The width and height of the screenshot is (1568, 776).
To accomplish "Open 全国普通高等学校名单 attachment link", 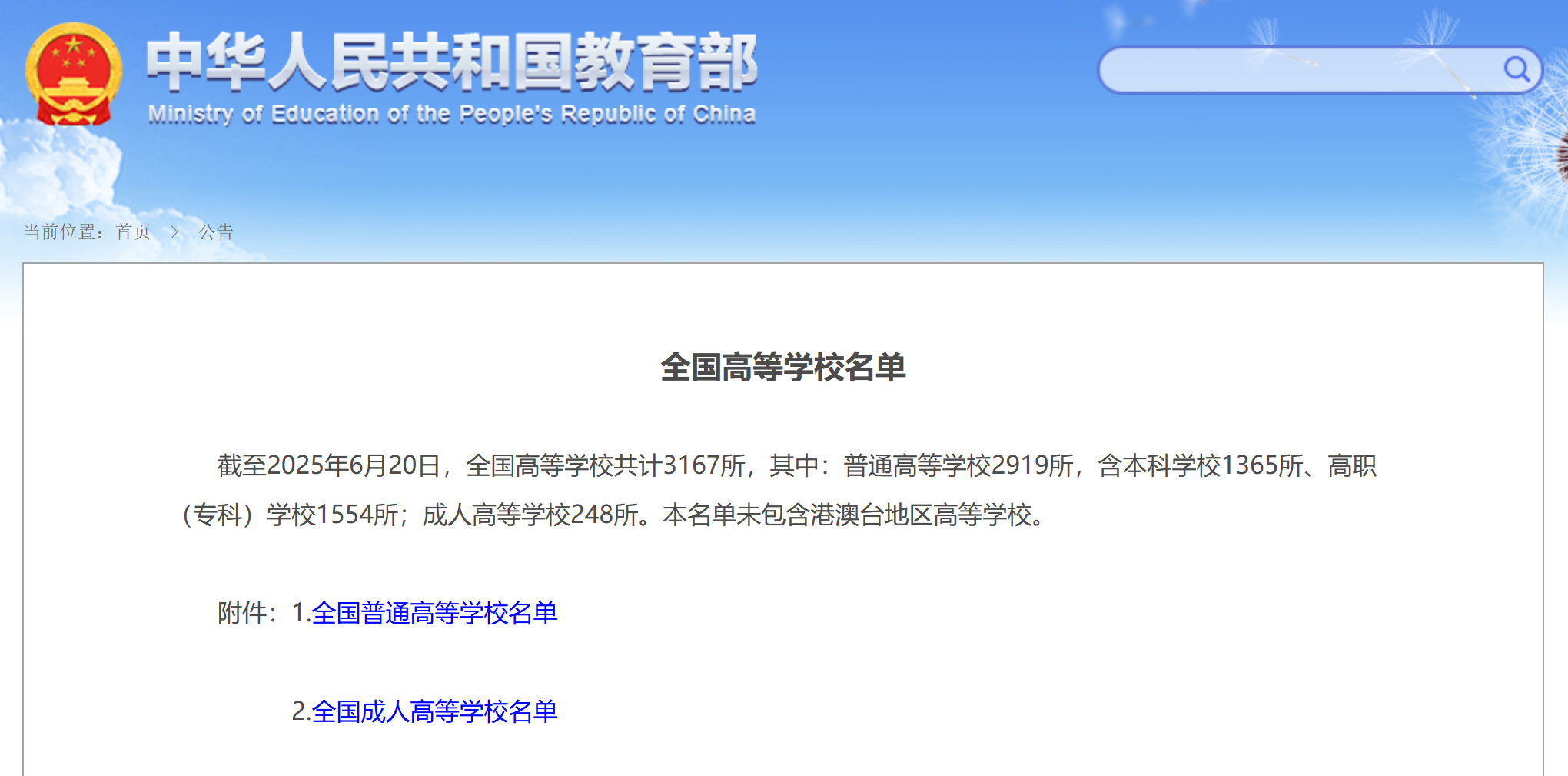I will click(x=434, y=613).
